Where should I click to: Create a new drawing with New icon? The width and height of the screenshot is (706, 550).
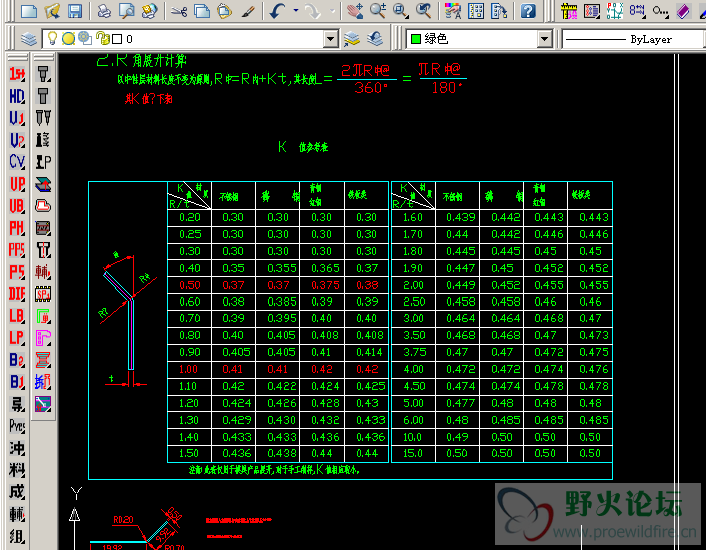pyautogui.click(x=29, y=11)
